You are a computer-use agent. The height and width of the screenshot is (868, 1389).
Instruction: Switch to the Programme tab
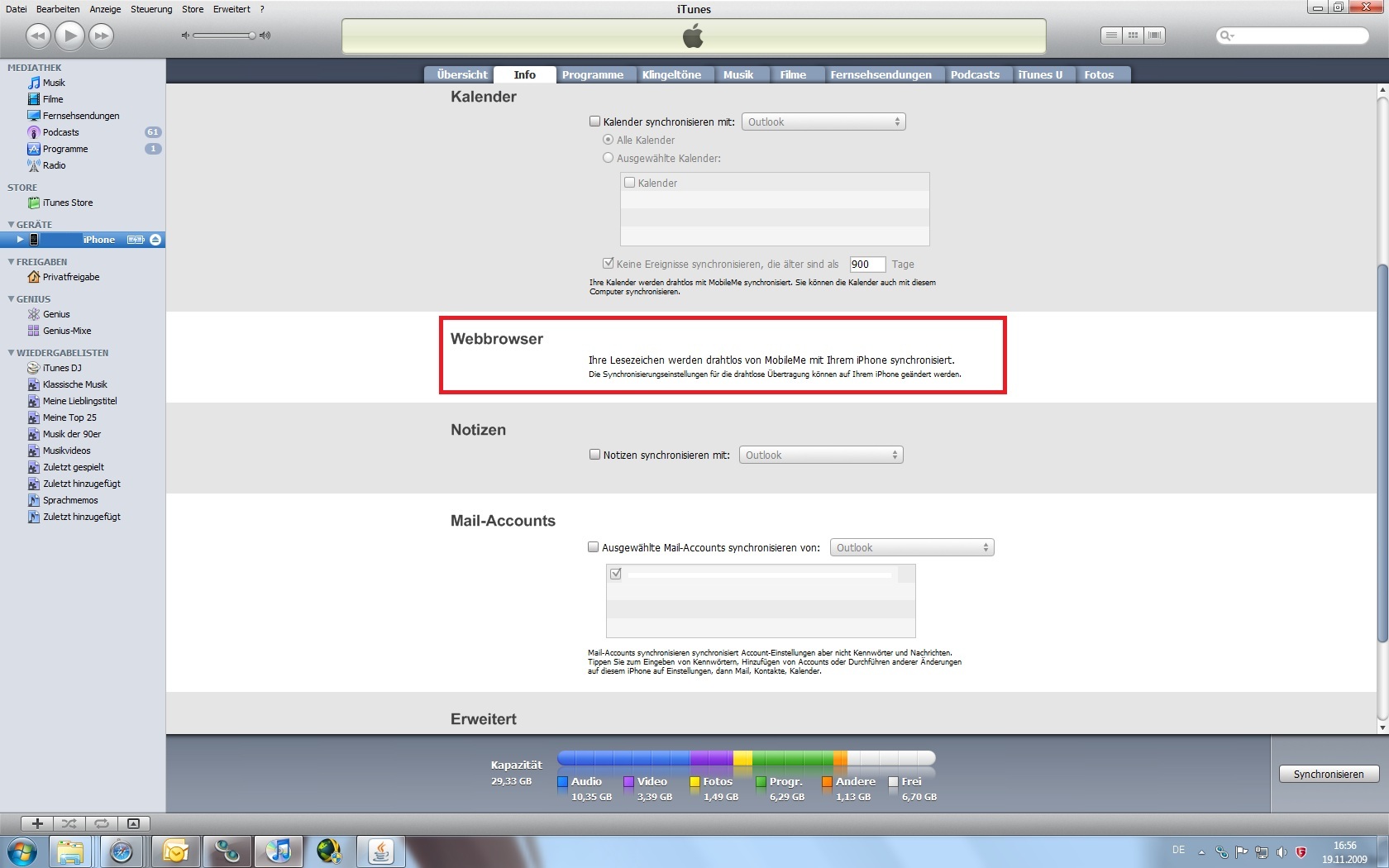(x=592, y=74)
